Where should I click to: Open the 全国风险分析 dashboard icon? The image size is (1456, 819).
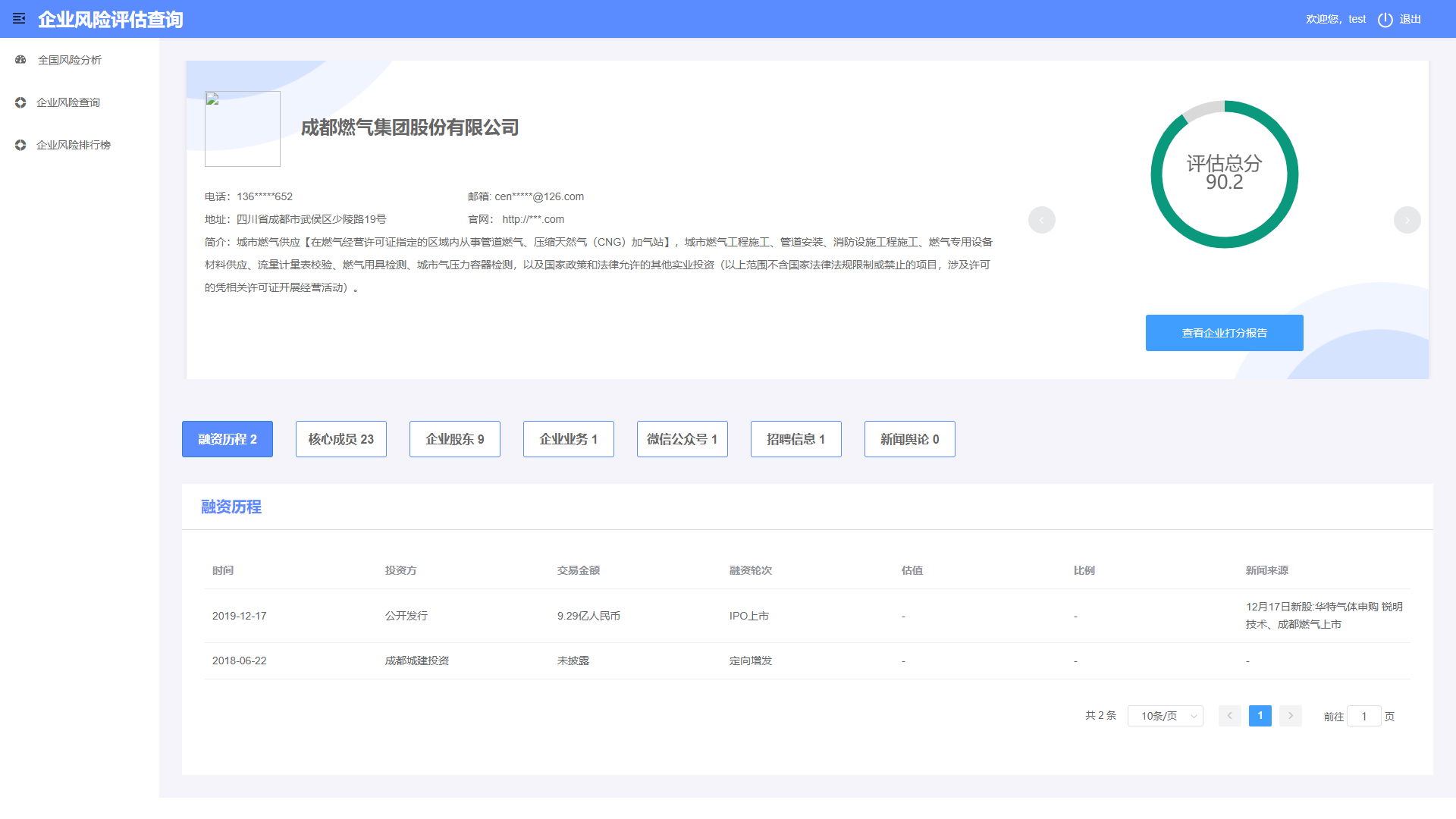tap(20, 60)
